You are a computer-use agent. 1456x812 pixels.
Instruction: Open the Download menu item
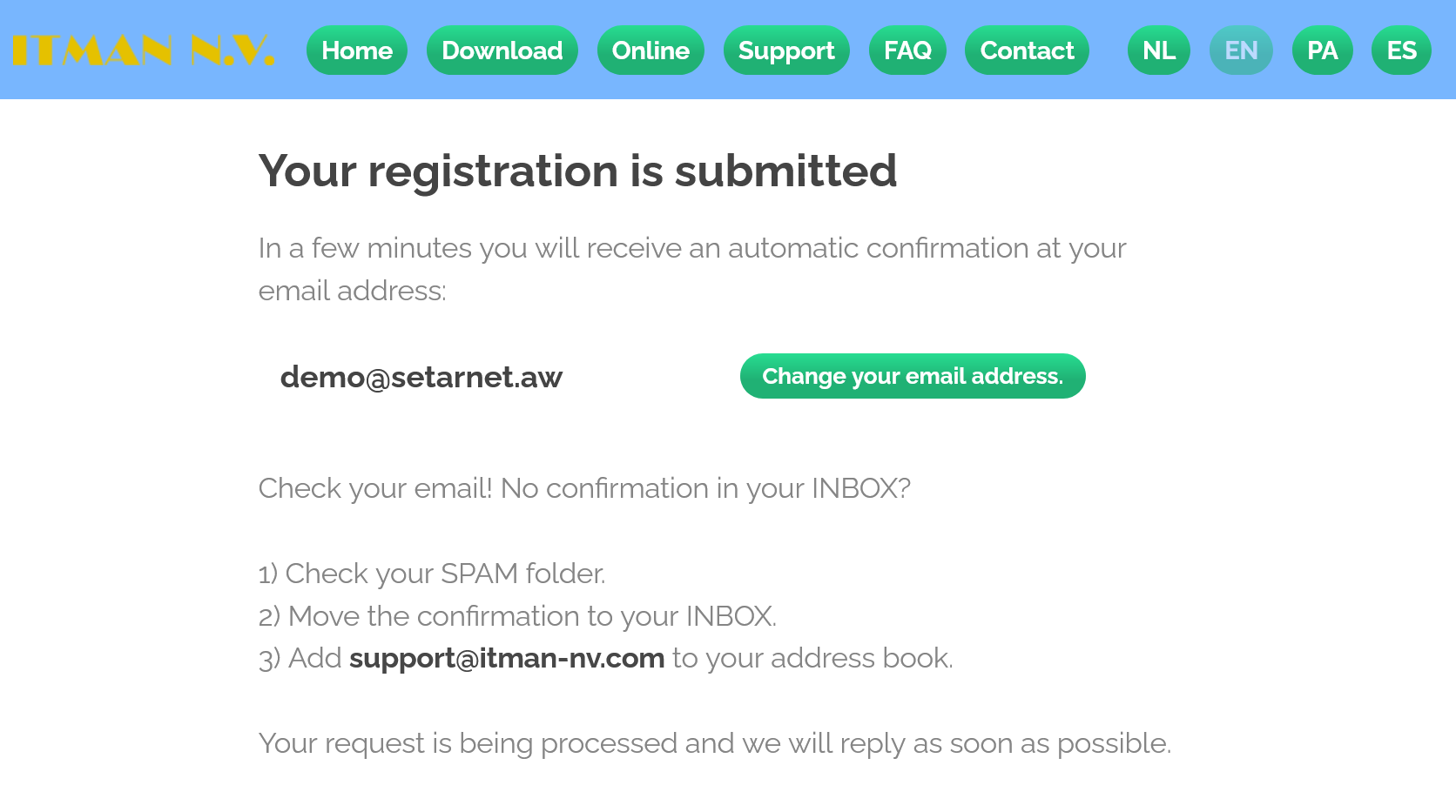502,50
